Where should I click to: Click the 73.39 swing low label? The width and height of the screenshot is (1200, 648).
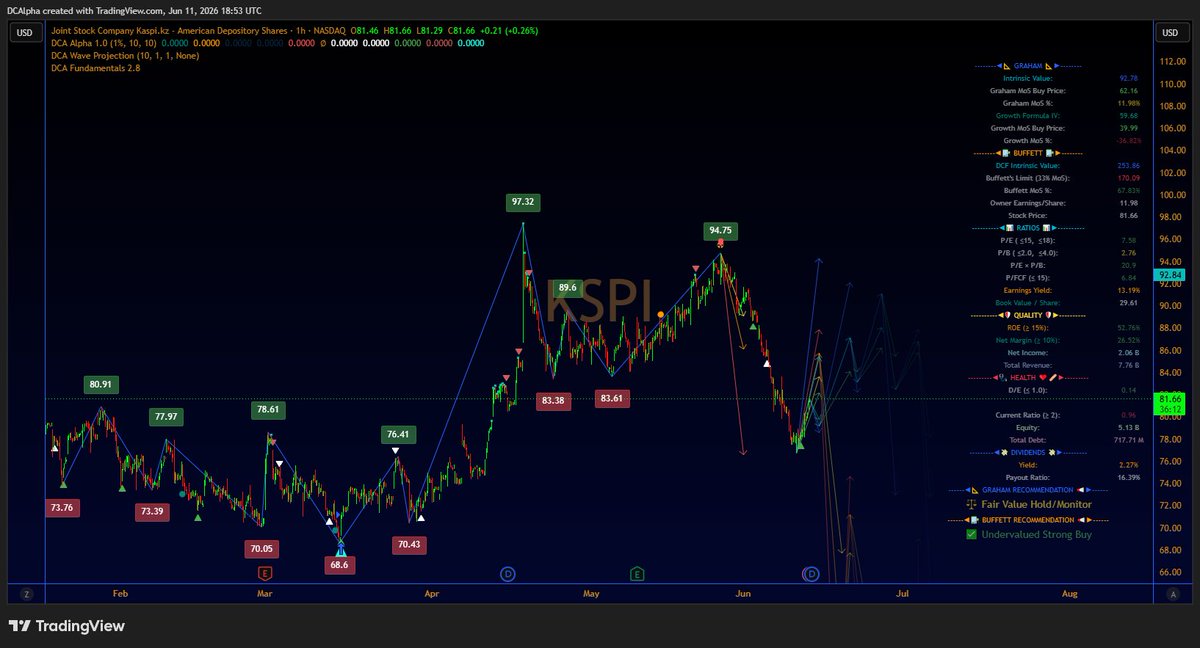tap(153, 511)
